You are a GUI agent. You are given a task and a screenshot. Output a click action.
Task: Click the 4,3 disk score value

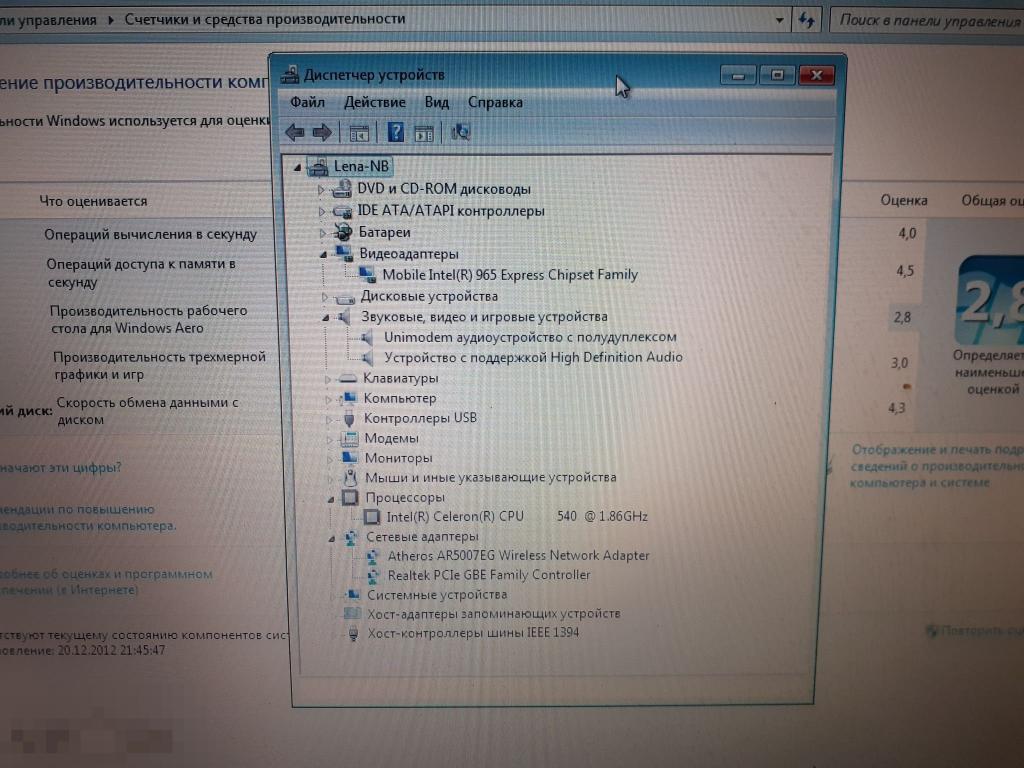pos(897,408)
